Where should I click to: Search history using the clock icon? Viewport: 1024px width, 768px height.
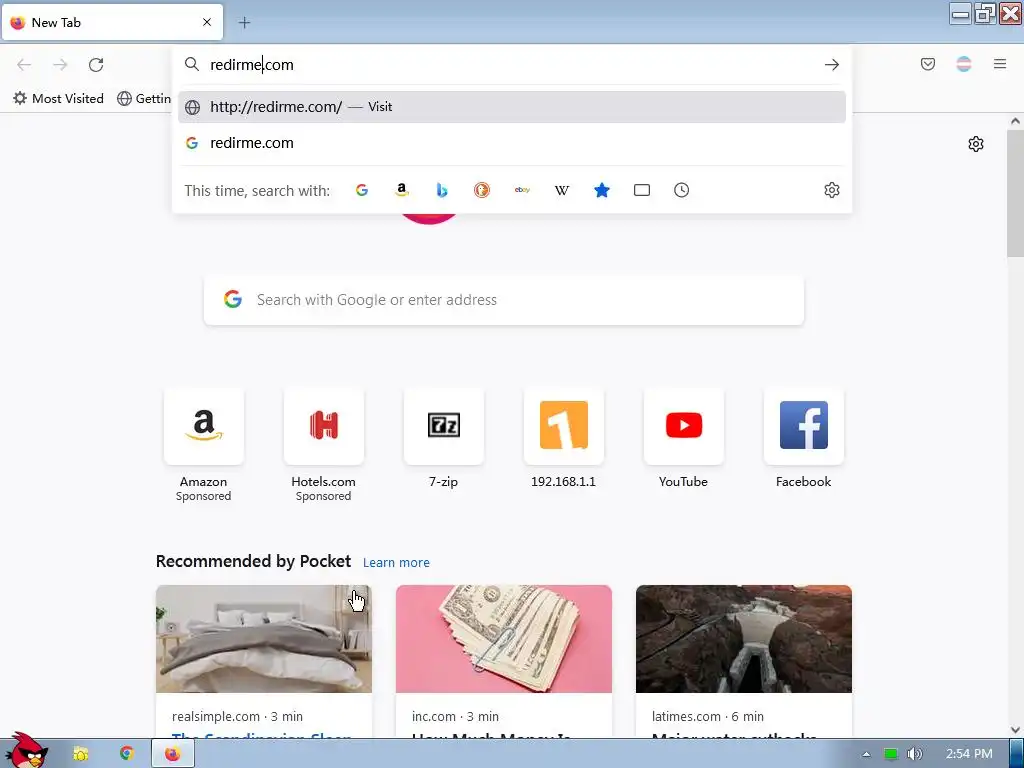pyautogui.click(x=681, y=190)
